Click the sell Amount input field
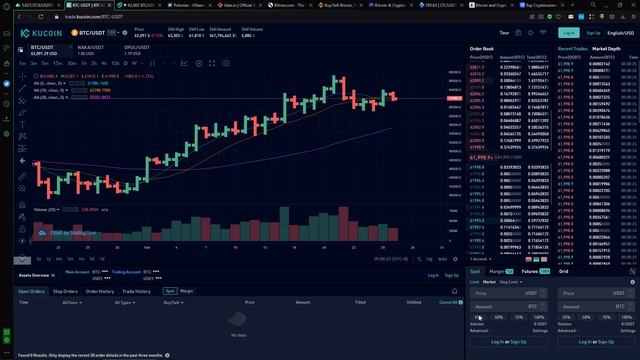640x360 pixels. 596,307
